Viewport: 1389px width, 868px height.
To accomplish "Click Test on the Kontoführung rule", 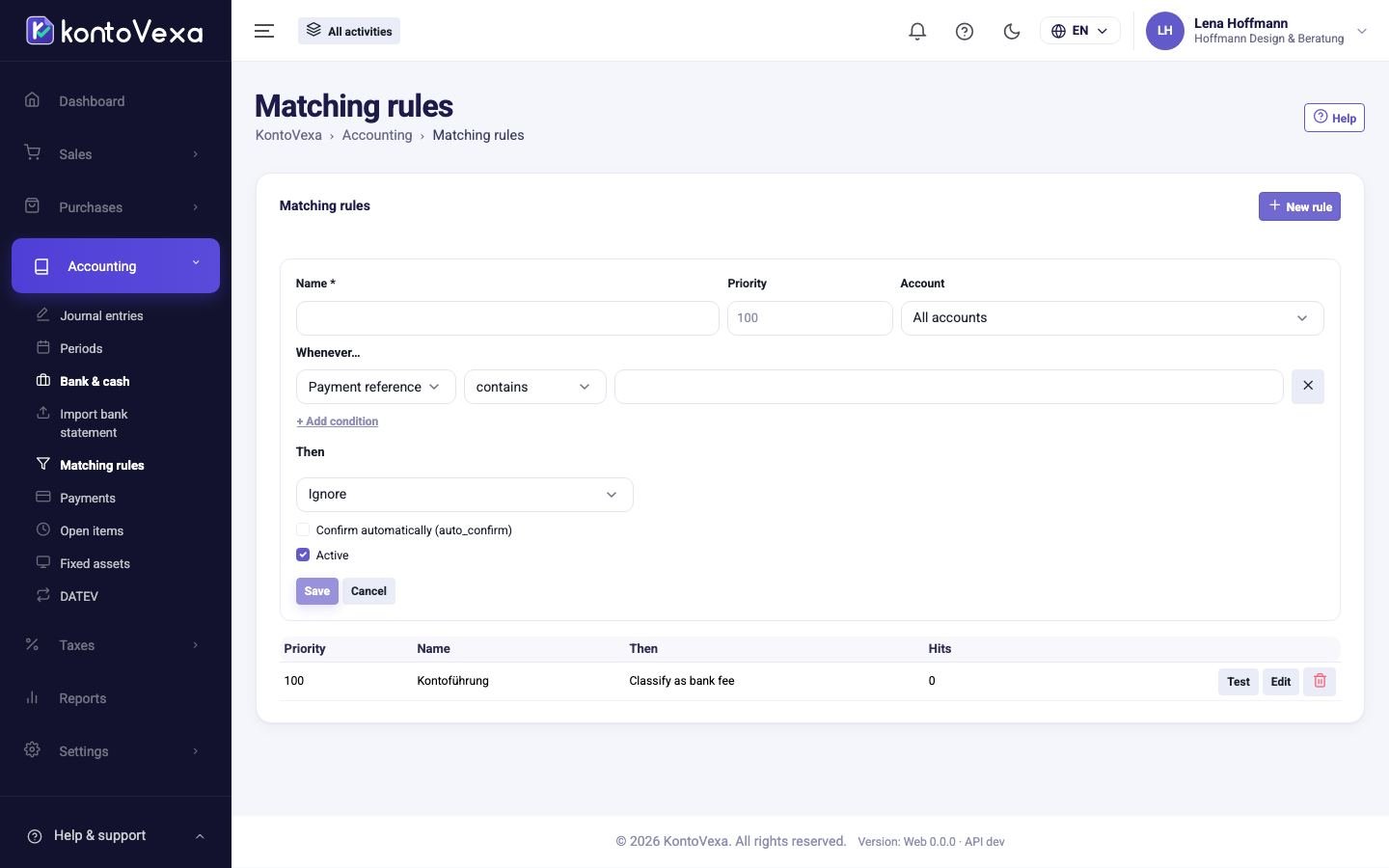I will point(1239,682).
